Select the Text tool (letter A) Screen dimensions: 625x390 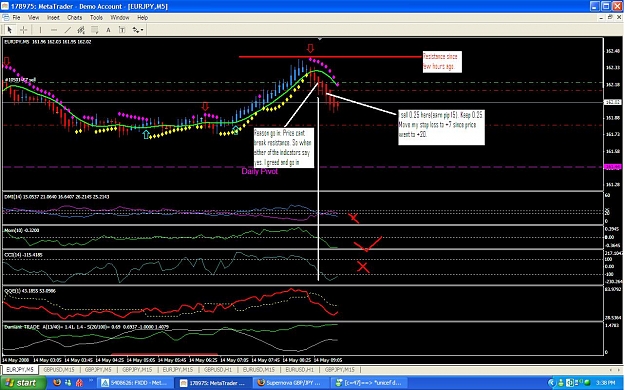tap(108, 30)
